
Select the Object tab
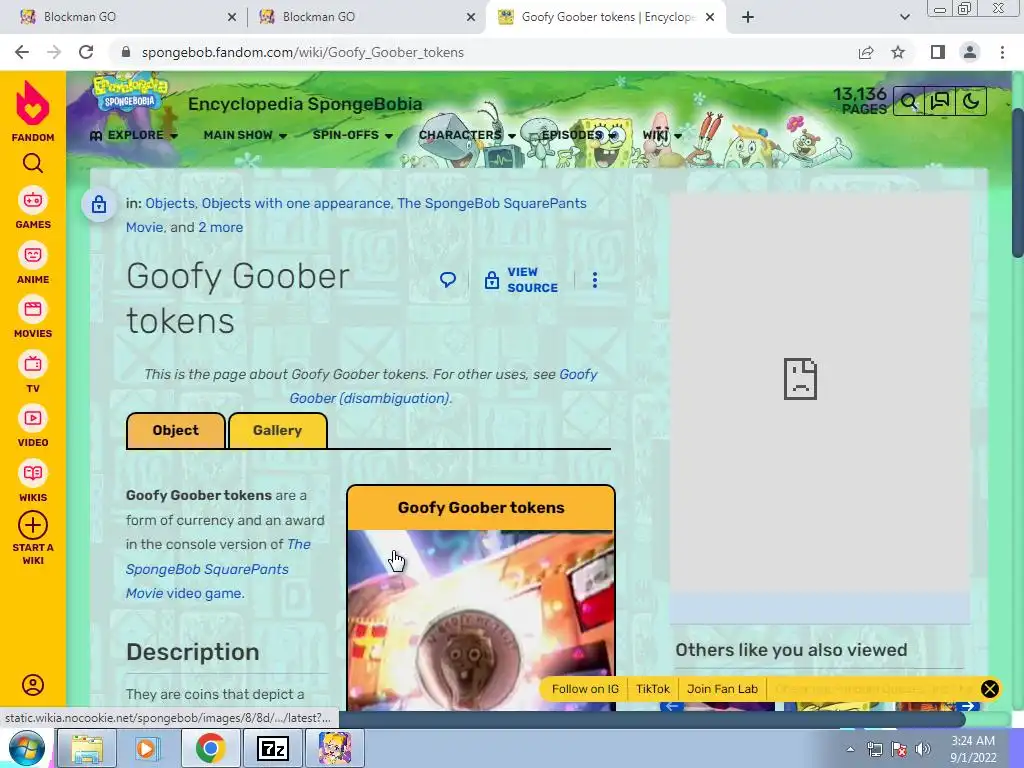pyautogui.click(x=176, y=430)
